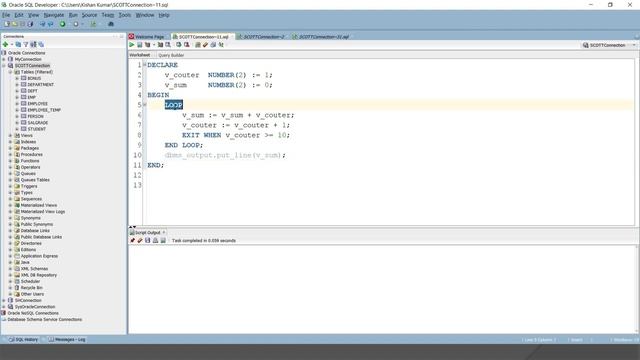Viewport: 640px width, 360px height.
Task: Expand the Views node
Action: tap(10, 136)
